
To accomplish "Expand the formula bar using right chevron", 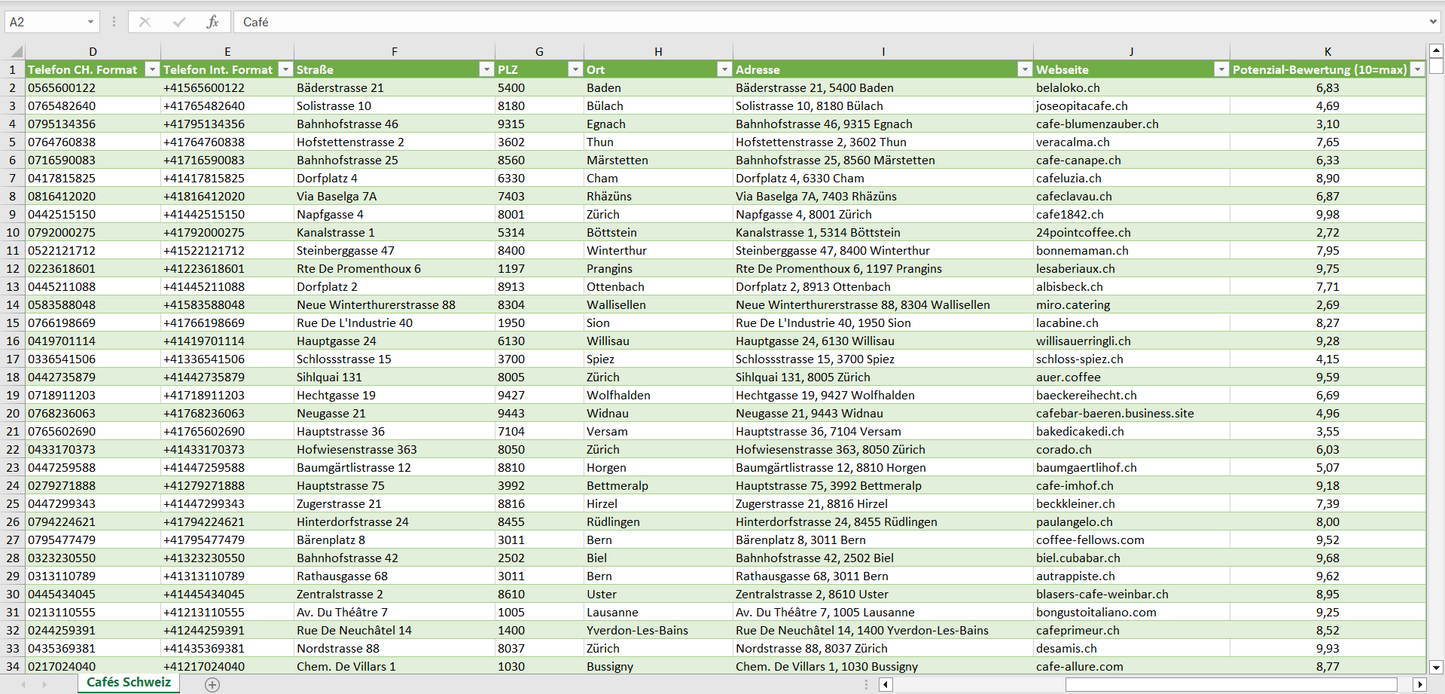I will pyautogui.click(x=1435, y=22).
